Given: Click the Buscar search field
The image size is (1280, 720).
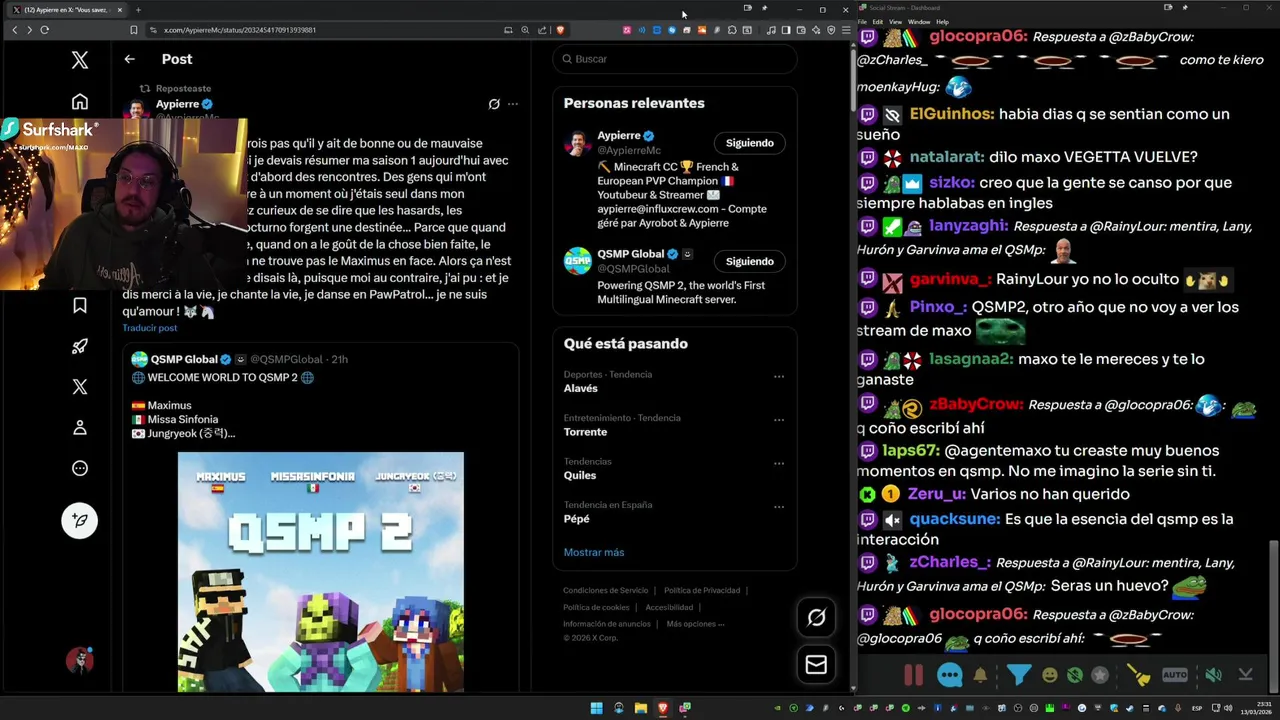Looking at the screenshot, I should click(675, 59).
